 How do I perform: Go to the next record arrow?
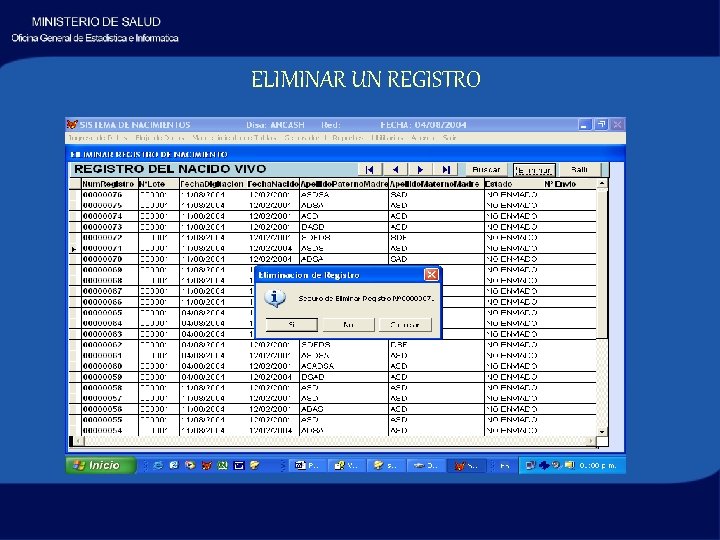420,169
